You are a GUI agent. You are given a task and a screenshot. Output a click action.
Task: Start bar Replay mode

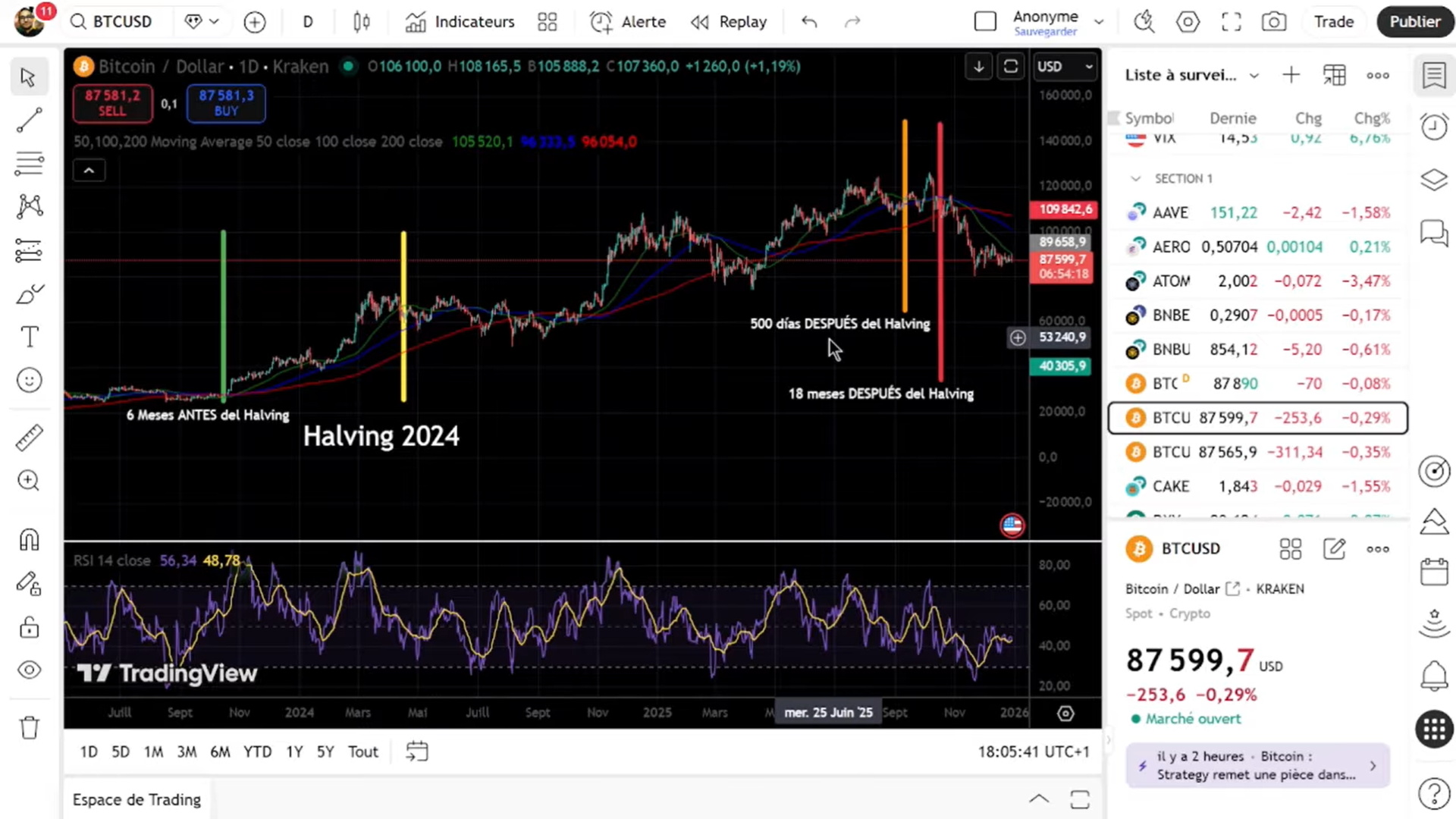729,22
